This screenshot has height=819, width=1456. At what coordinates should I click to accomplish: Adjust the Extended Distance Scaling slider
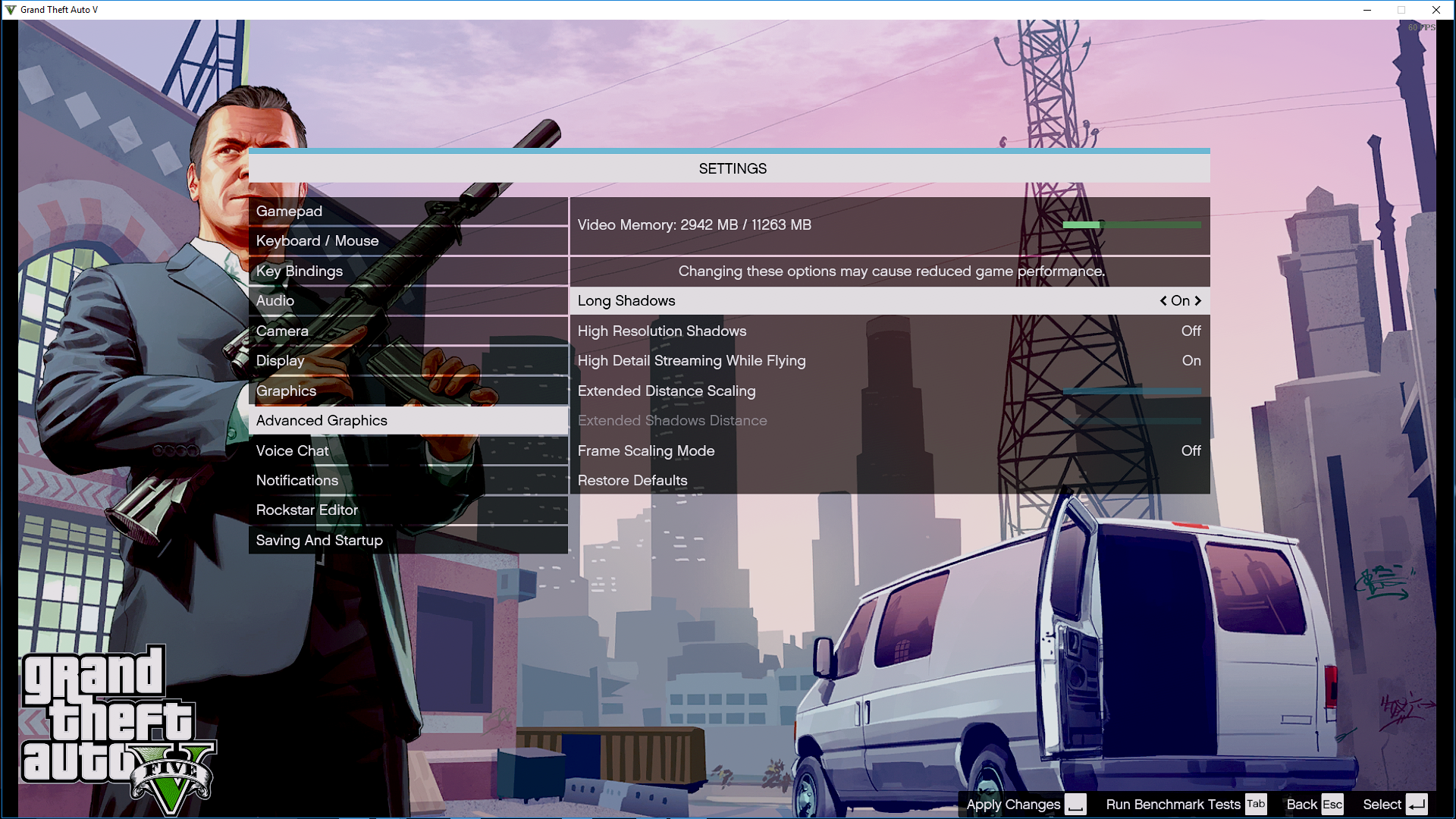(x=1131, y=391)
